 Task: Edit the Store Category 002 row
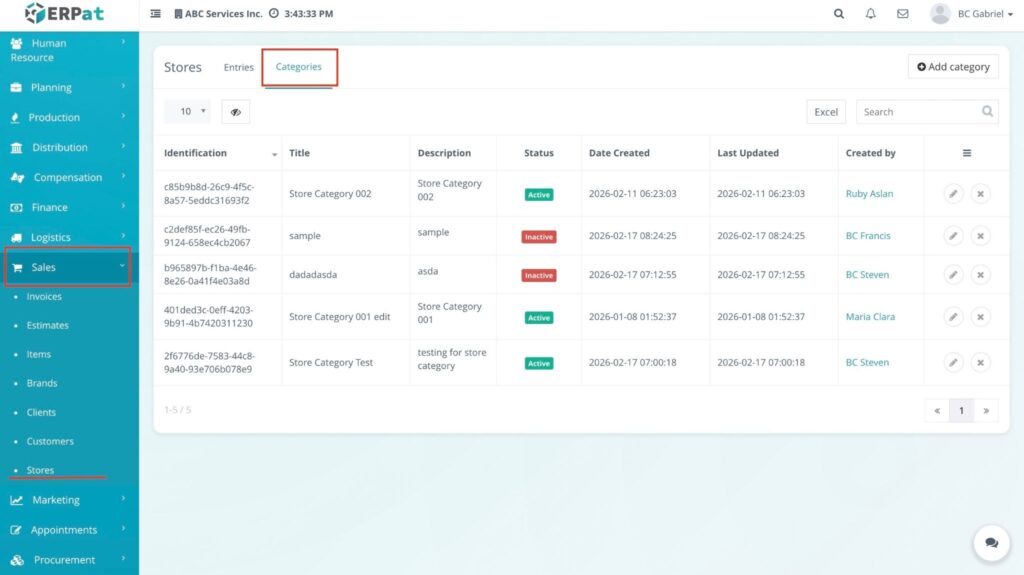click(x=954, y=194)
